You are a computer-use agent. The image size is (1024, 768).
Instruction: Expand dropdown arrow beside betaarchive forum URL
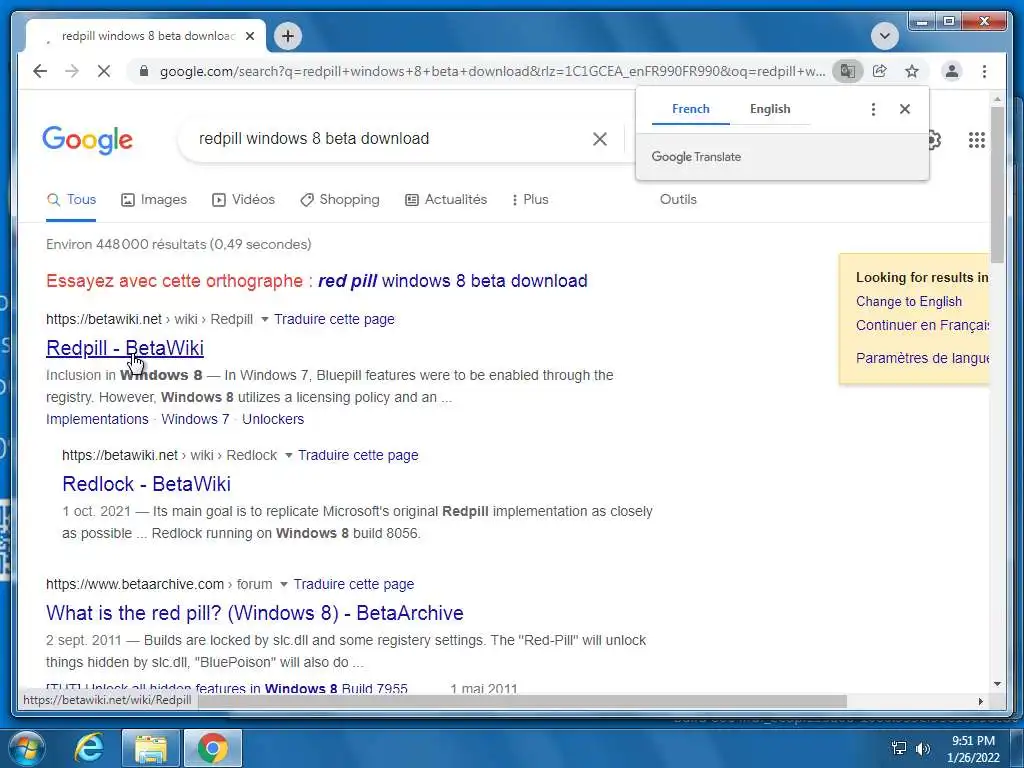click(284, 584)
